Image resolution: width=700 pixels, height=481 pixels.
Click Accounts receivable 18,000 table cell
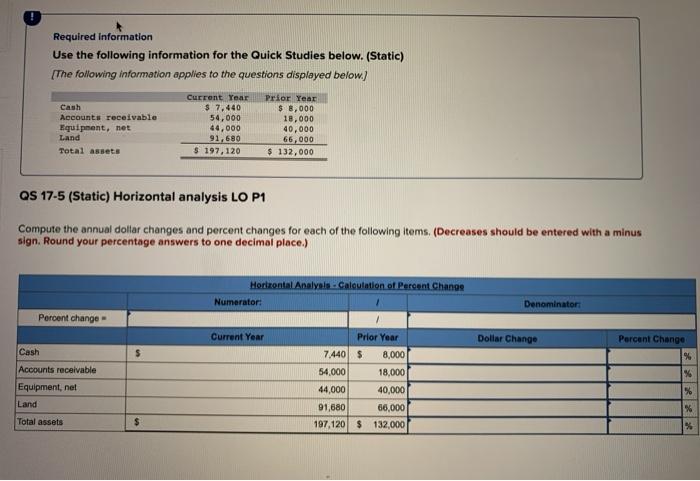point(378,372)
